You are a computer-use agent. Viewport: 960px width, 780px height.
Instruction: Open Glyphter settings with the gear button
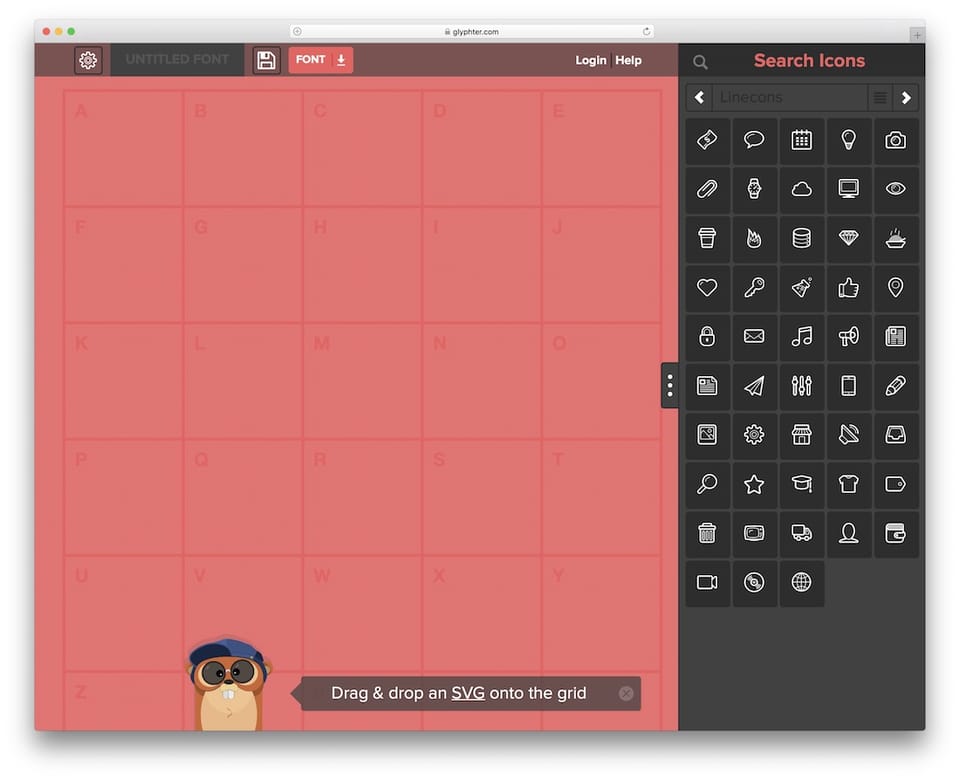(88, 60)
